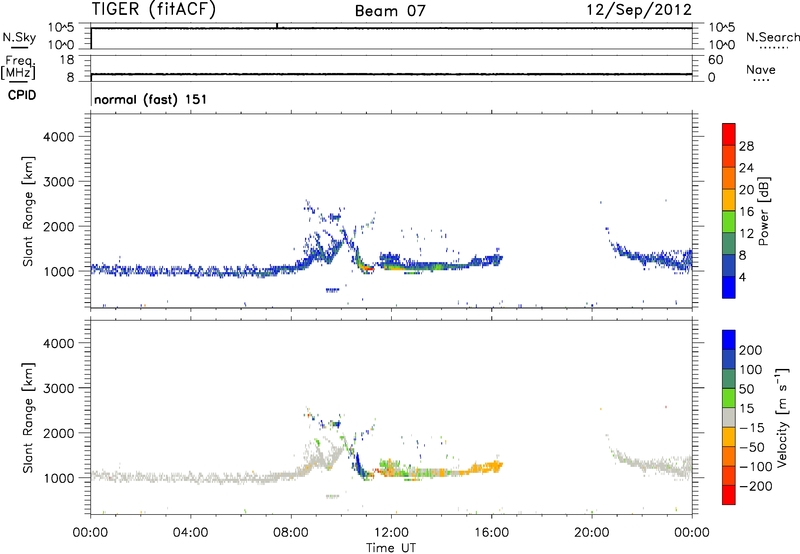Click the date '12/Sep/2012'
Viewport: 800px width, 554px height.
pos(639,10)
